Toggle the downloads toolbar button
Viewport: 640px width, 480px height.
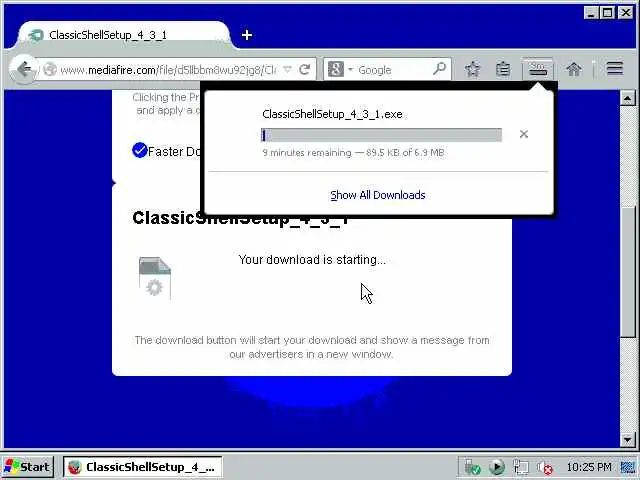538,69
